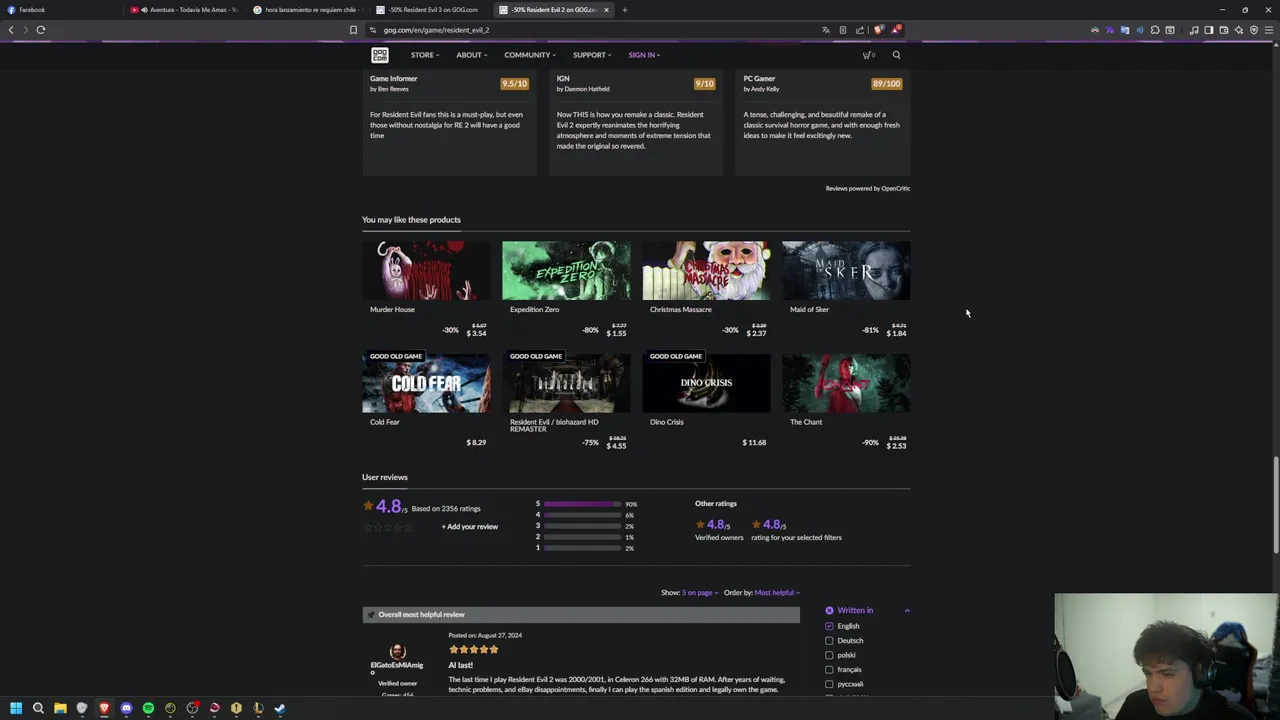Open the Murder House product title
The height and width of the screenshot is (720, 1280).
[392, 310]
